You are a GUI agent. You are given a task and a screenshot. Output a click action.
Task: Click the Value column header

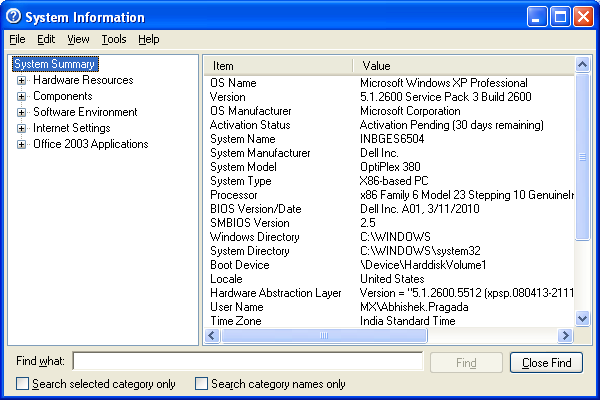pos(463,66)
